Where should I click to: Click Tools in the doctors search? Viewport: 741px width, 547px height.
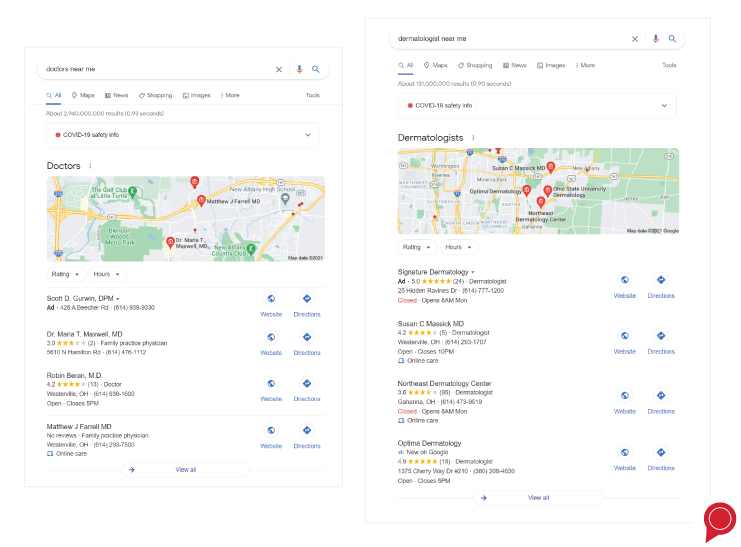coord(313,96)
